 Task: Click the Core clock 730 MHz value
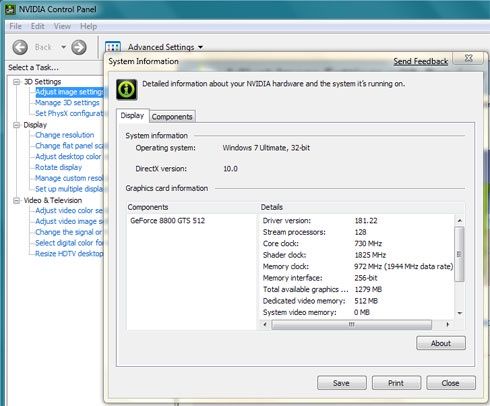coord(368,244)
